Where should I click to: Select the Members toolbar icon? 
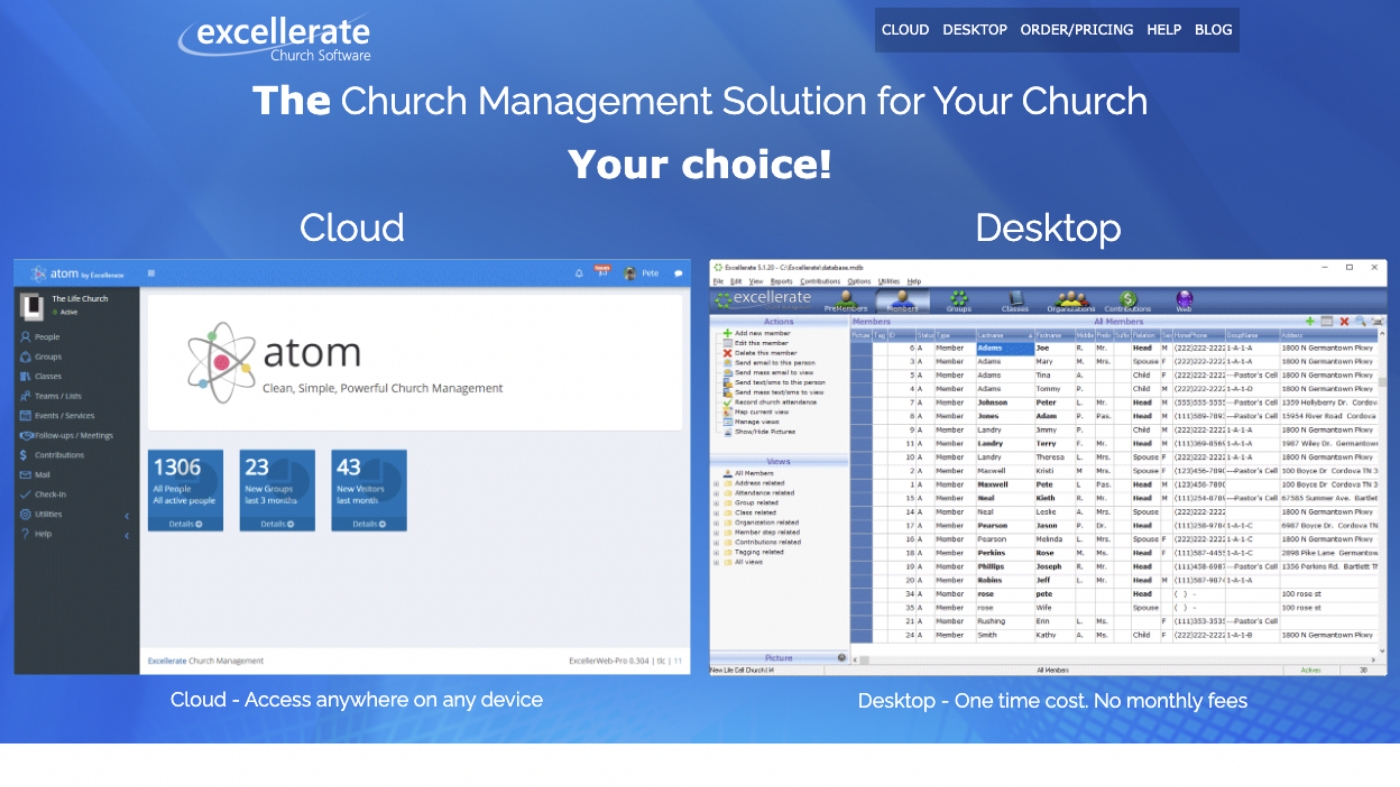tap(902, 301)
